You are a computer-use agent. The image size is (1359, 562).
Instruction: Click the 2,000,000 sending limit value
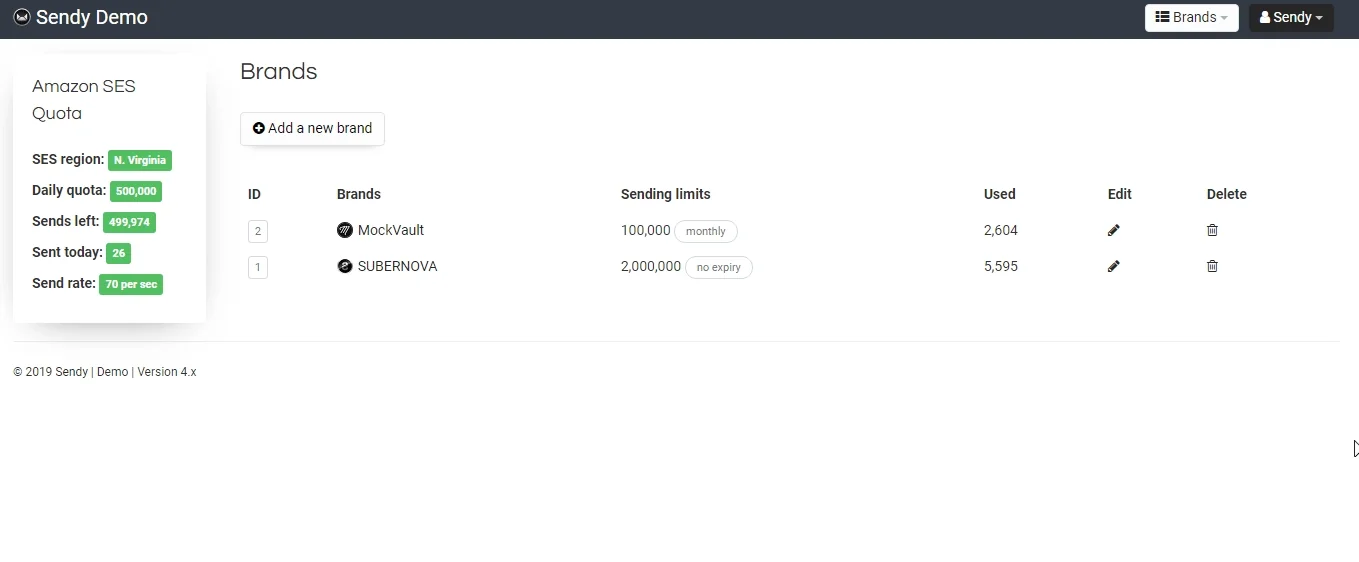click(651, 266)
